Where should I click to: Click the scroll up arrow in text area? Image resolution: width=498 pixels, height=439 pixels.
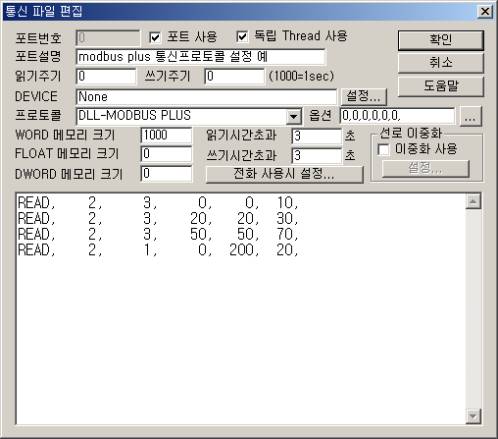(473, 201)
